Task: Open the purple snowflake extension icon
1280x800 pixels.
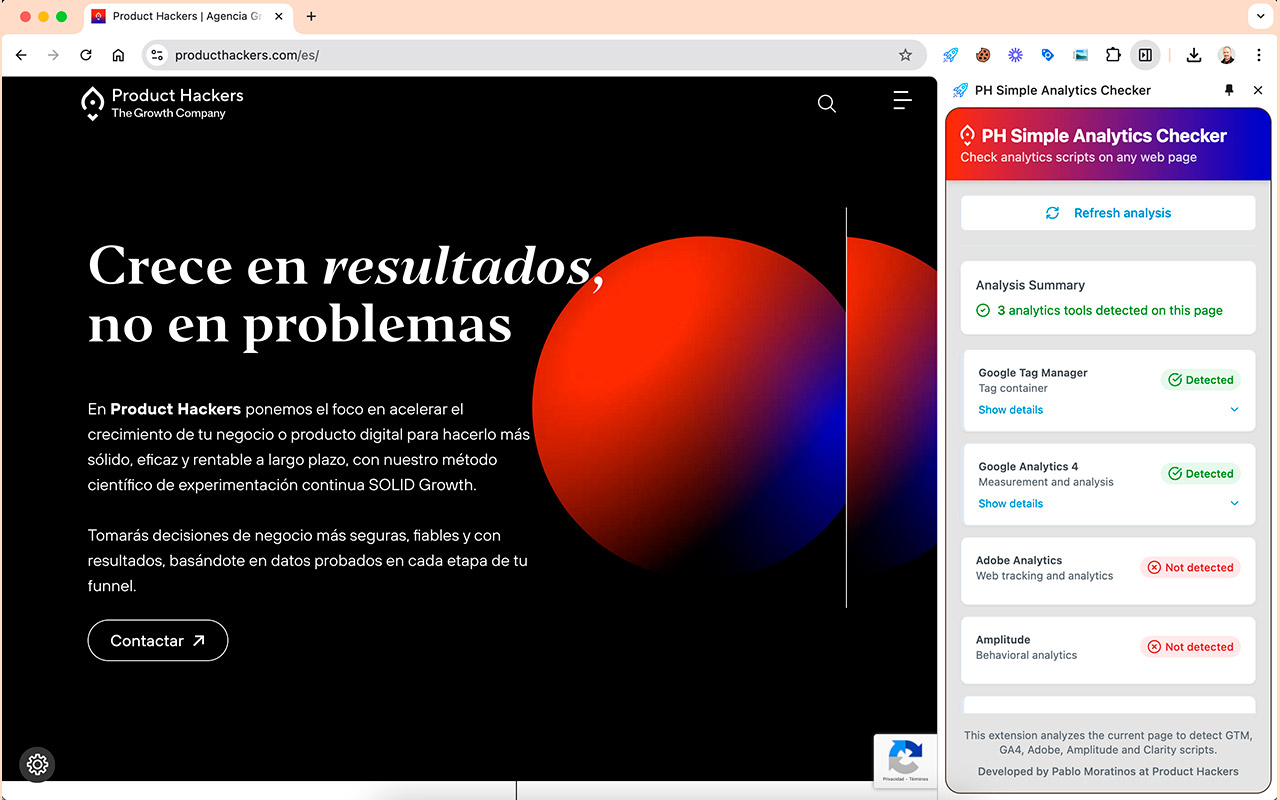Action: coord(1014,55)
